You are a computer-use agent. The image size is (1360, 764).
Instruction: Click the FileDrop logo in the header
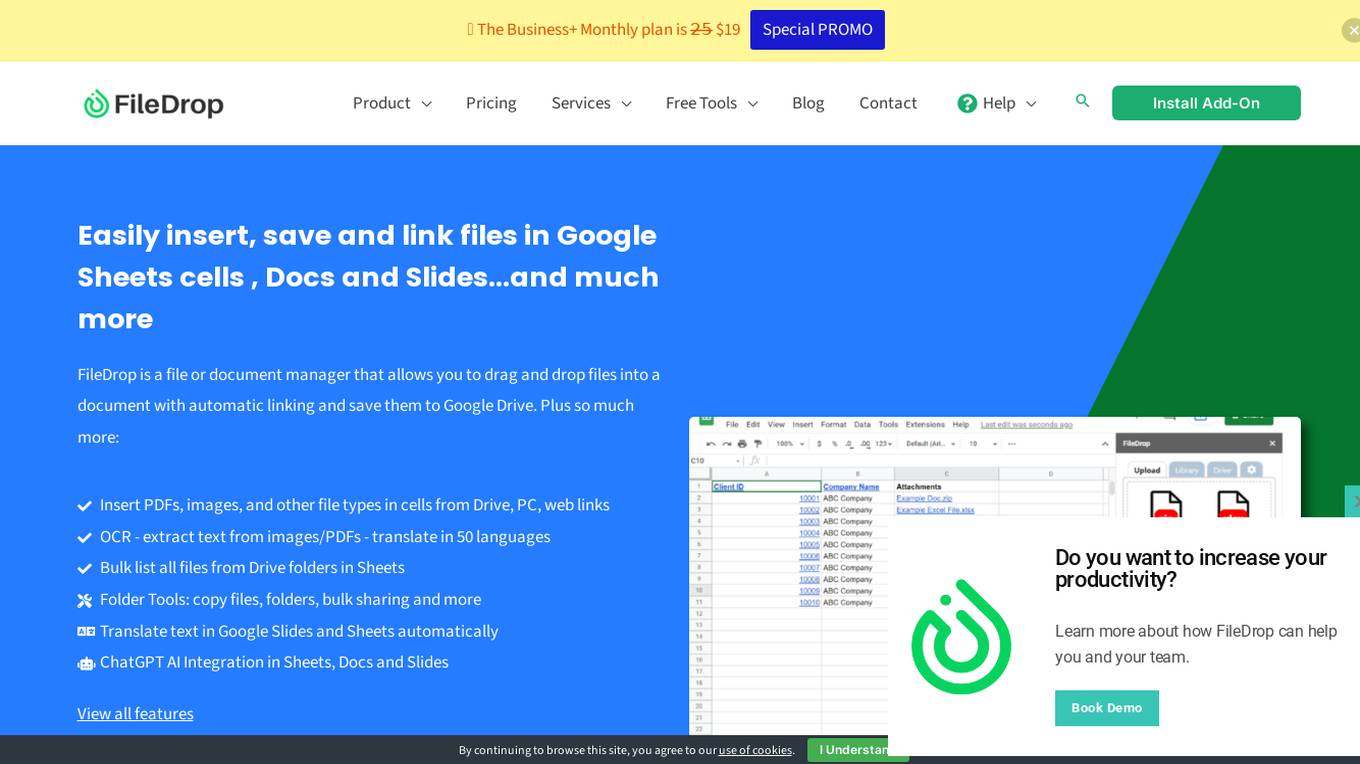(154, 103)
